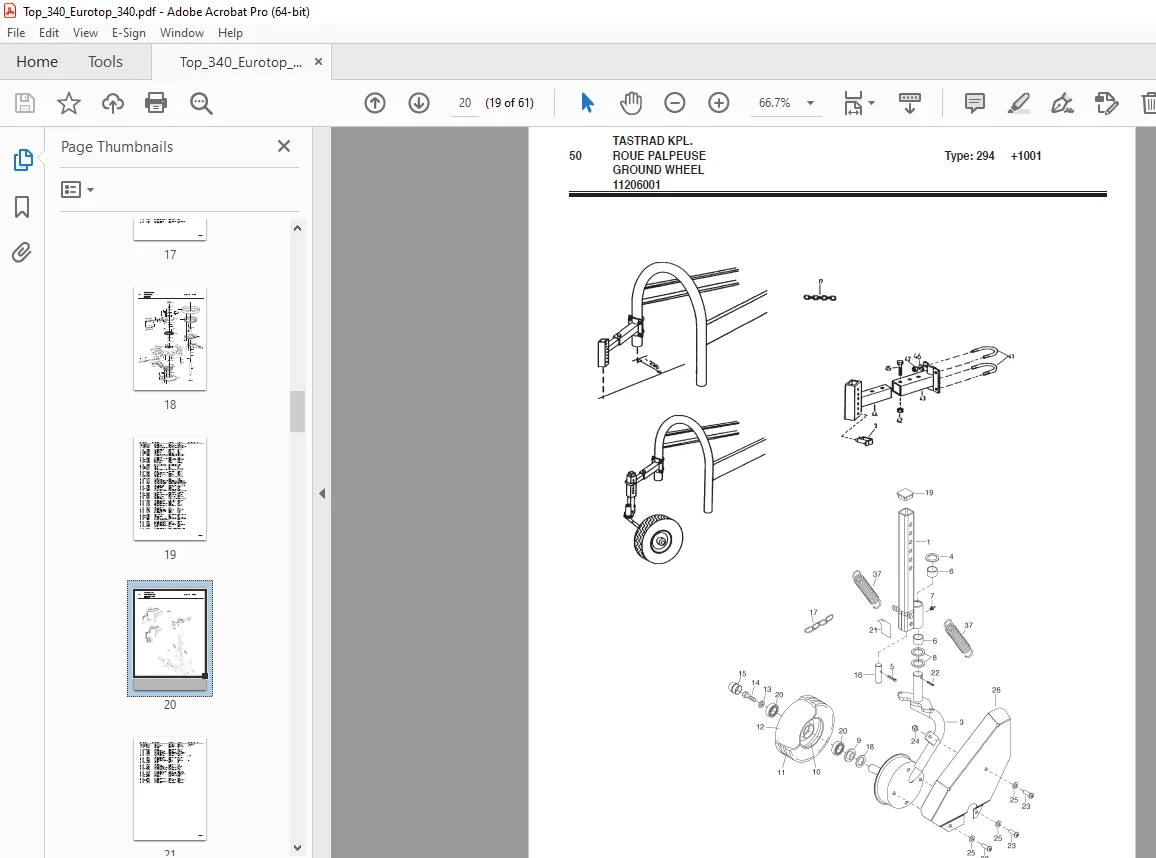This screenshot has width=1156, height=858.
Task: Close the Top_340_Eurotop document tab
Action: [x=318, y=62]
